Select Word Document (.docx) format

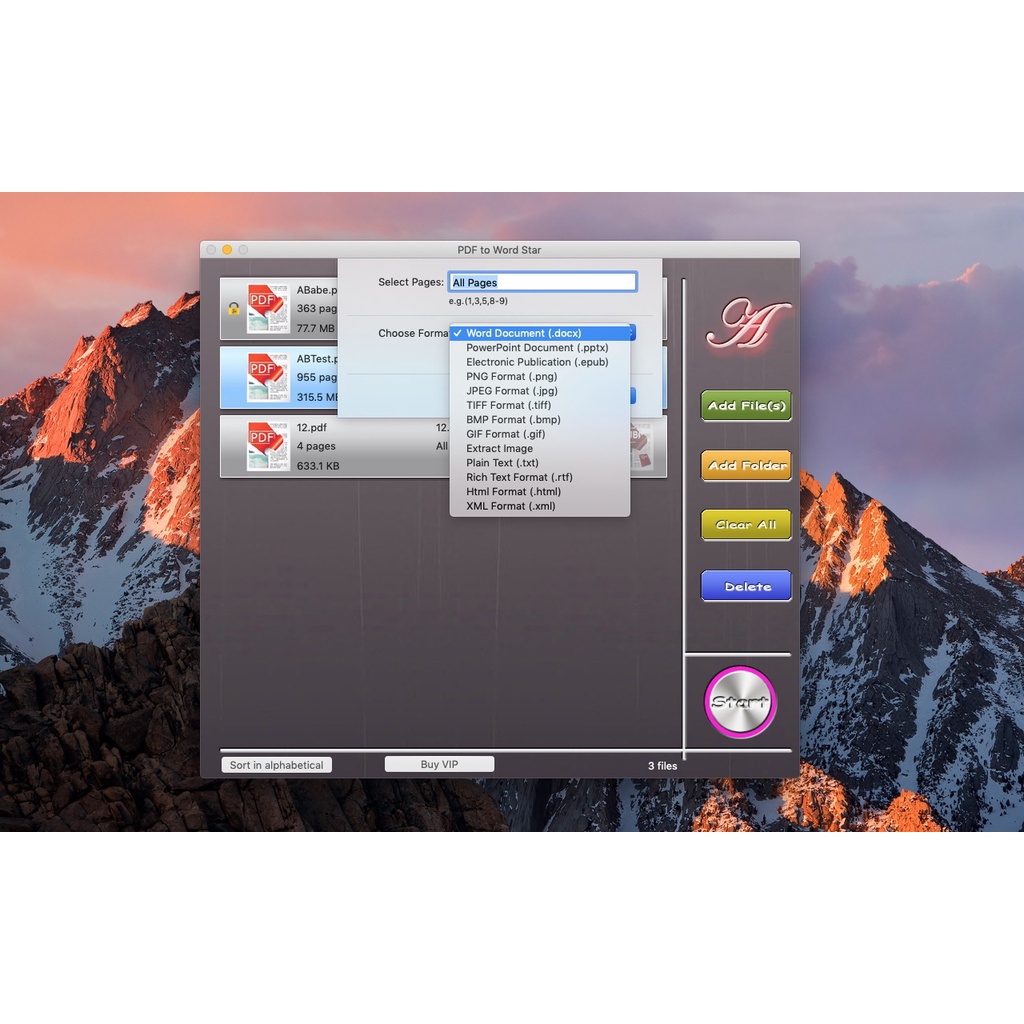[x=539, y=333]
